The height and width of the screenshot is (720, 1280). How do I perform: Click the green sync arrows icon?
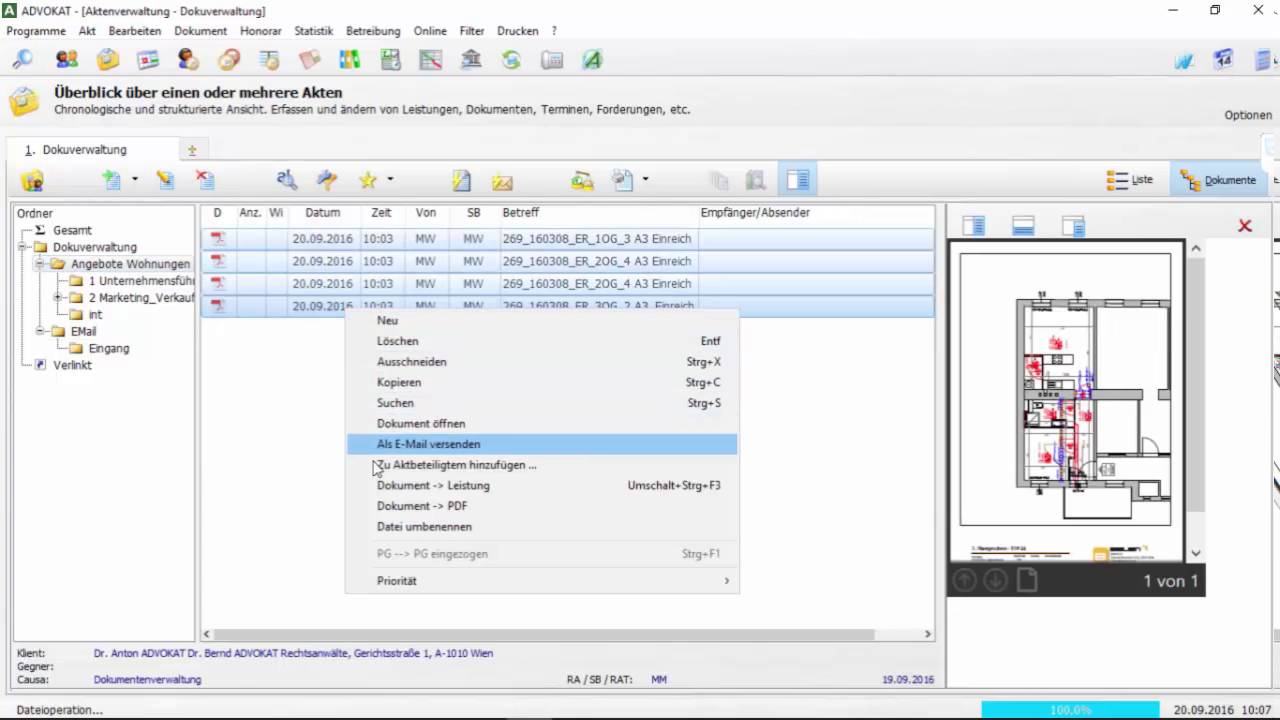pyautogui.click(x=511, y=60)
